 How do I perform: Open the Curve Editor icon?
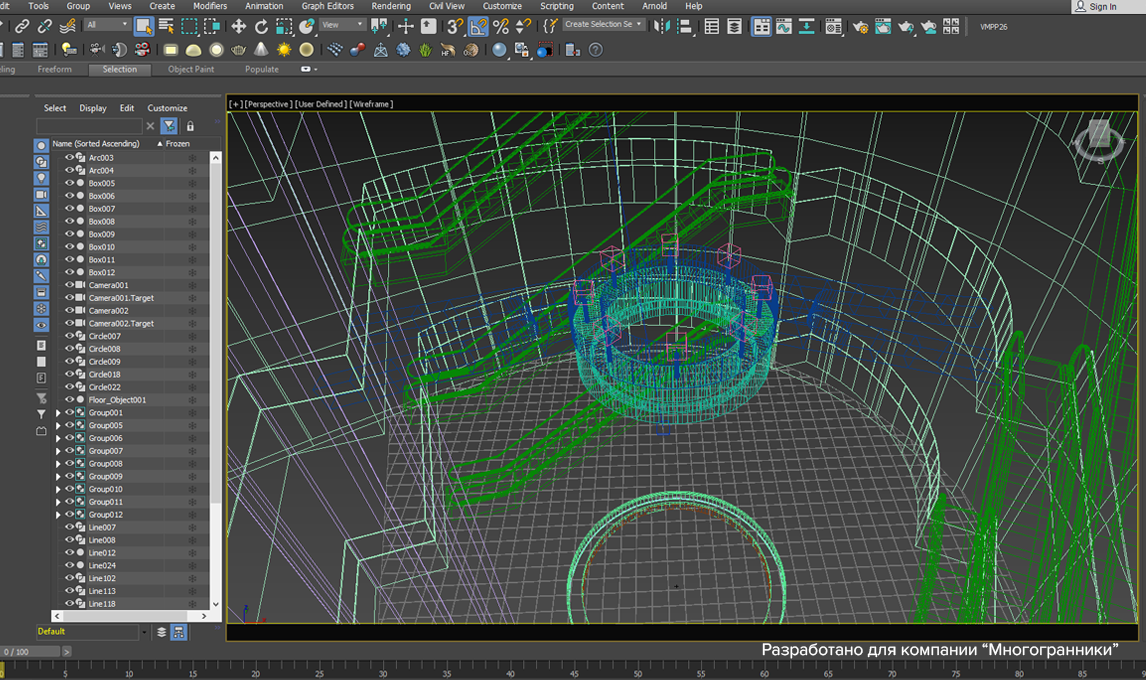coord(783,27)
